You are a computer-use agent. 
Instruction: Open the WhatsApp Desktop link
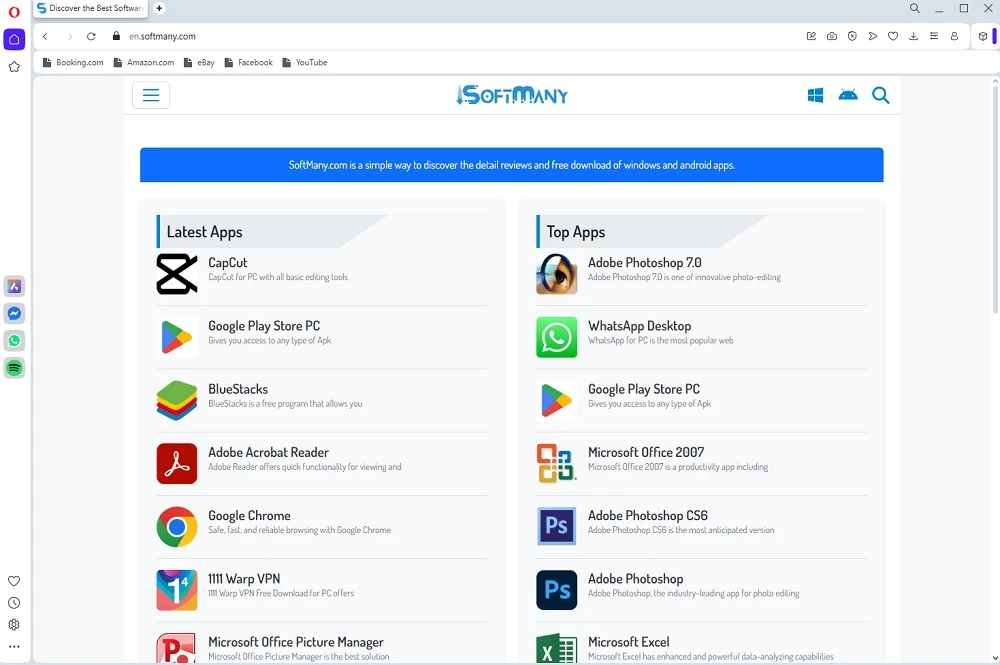point(639,326)
